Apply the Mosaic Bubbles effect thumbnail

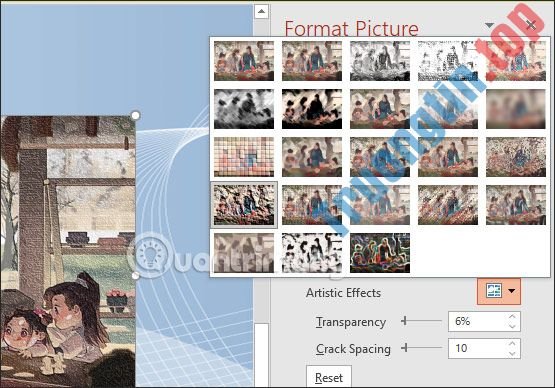[448, 157]
